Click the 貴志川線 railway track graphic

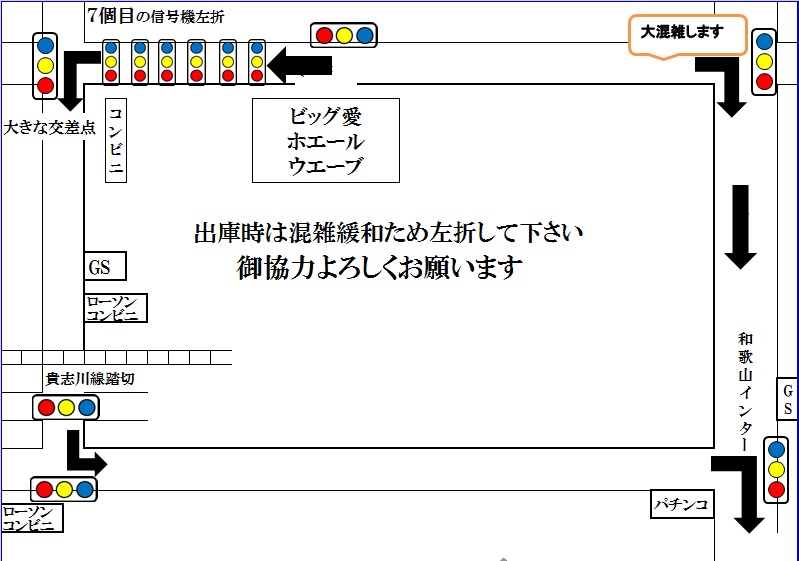(116, 357)
